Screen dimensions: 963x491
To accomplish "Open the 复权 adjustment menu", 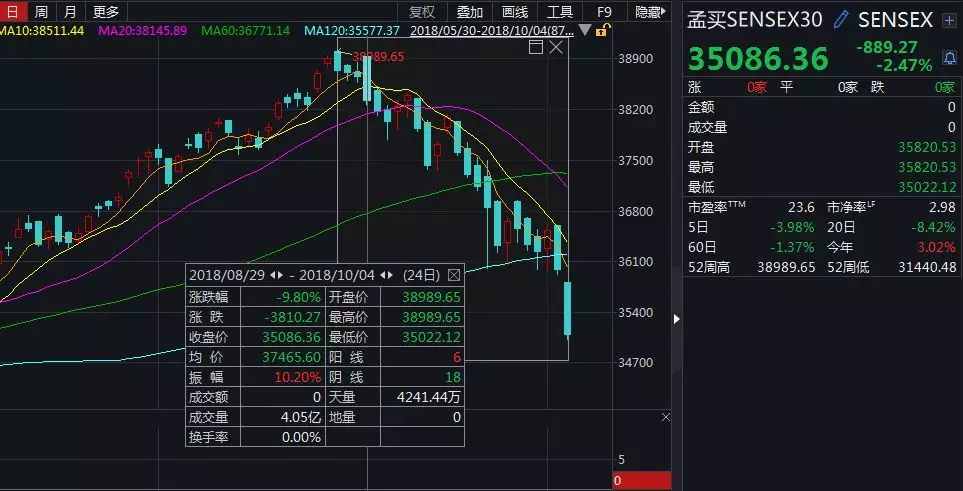I will coord(422,12).
